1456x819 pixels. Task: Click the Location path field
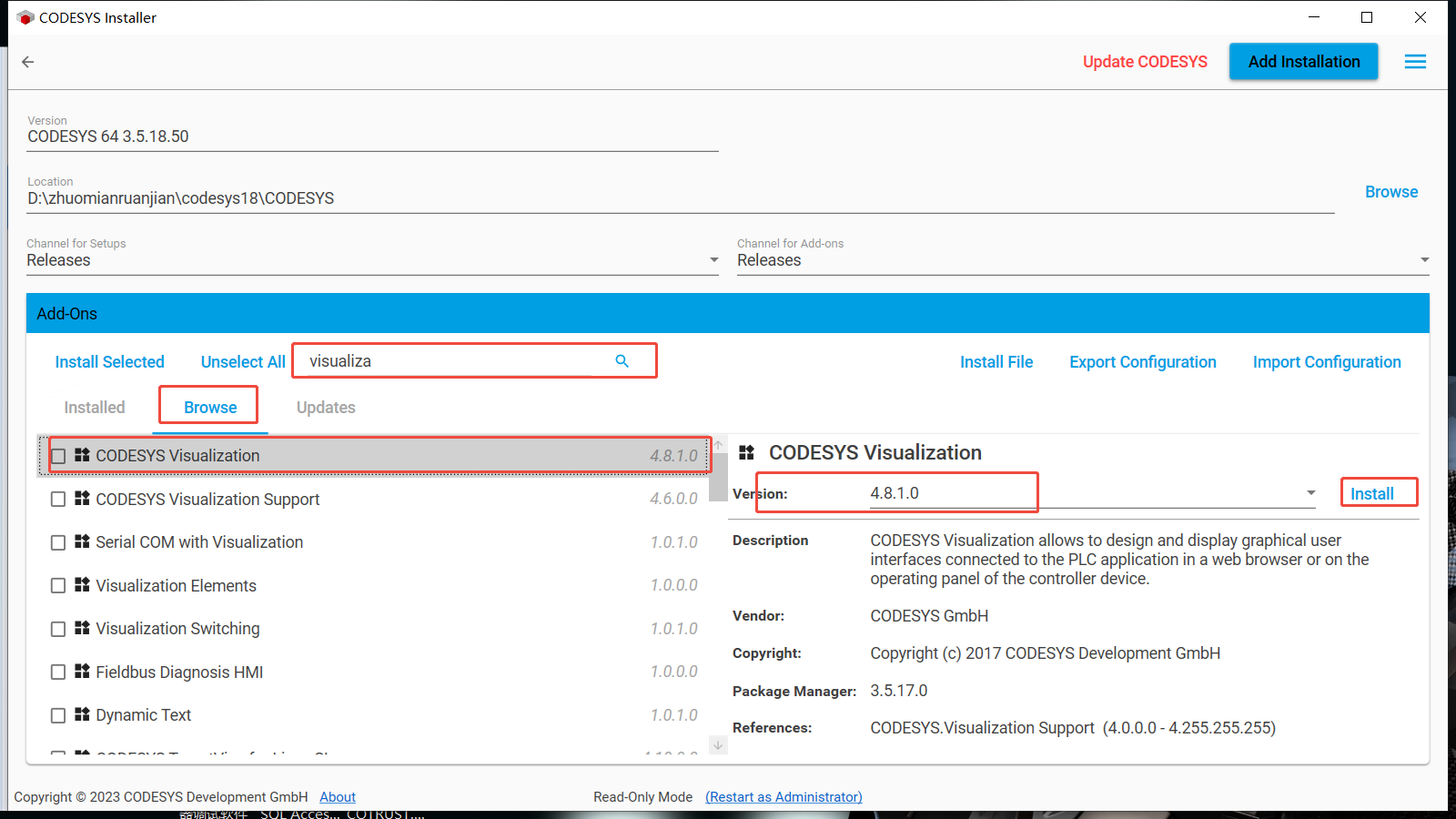pyautogui.click(x=681, y=198)
